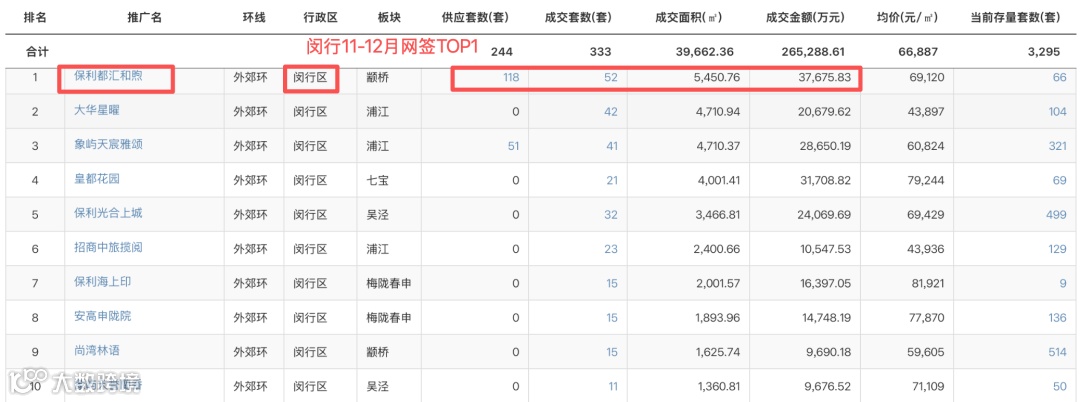The image size is (1080, 402).
Task: Open the 尚湾林语 project link
Action: pyautogui.click(x=96, y=350)
